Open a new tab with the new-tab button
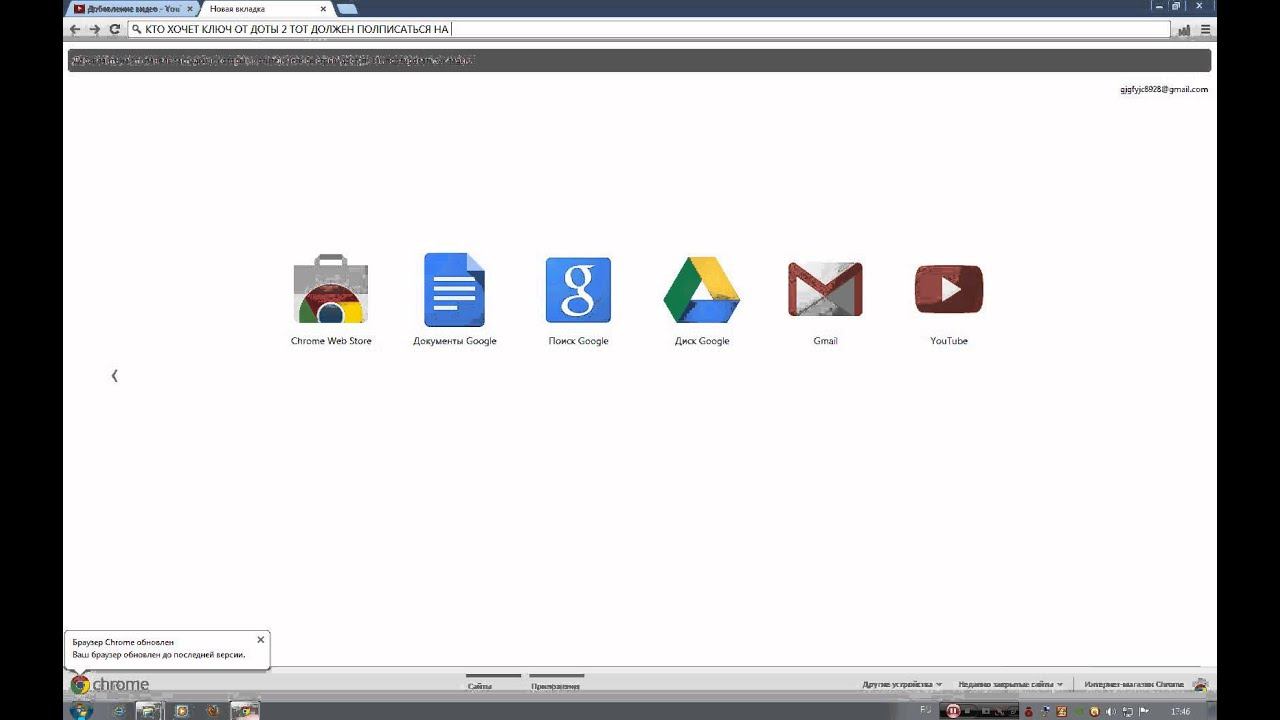 [346, 9]
